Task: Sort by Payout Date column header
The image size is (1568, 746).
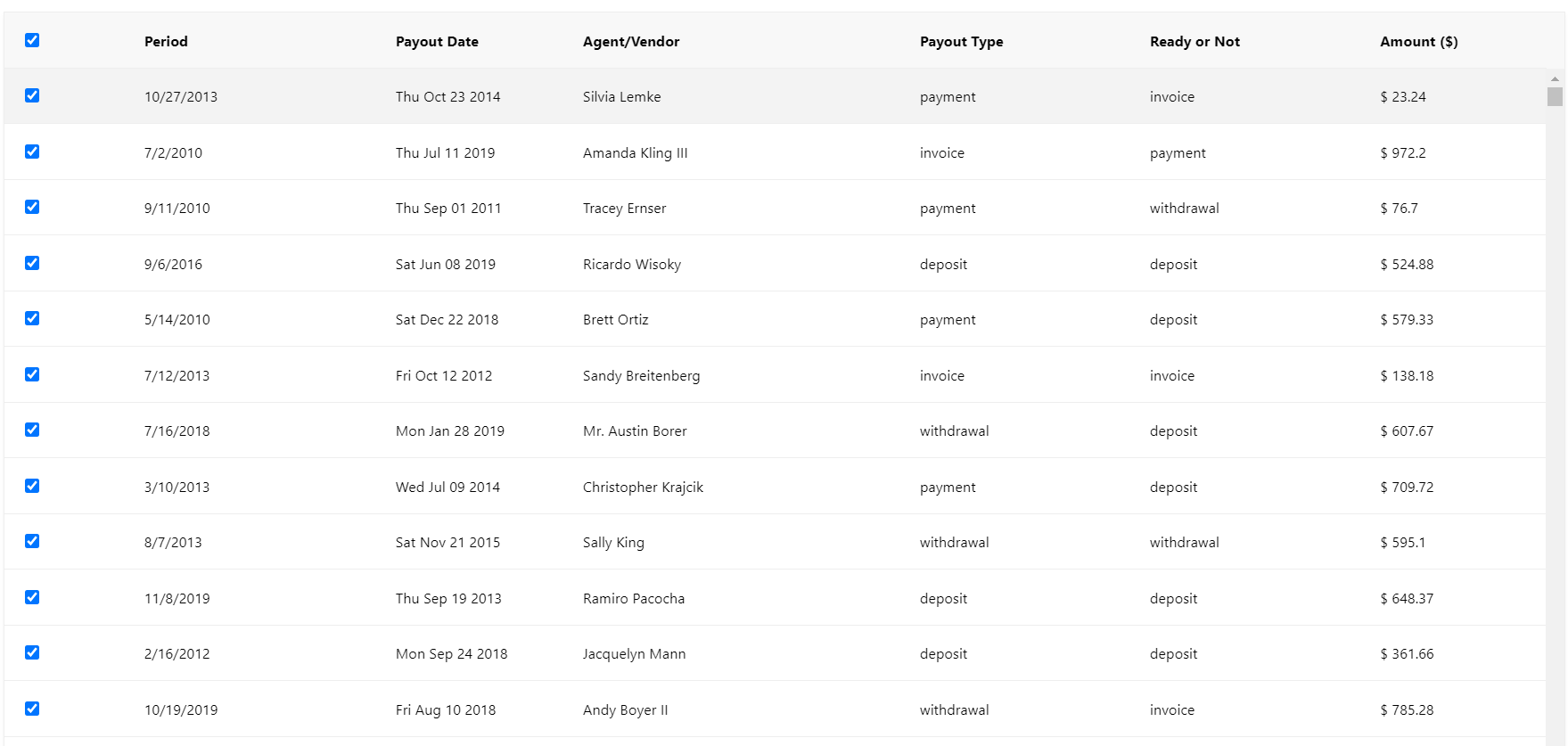Action: tap(437, 42)
